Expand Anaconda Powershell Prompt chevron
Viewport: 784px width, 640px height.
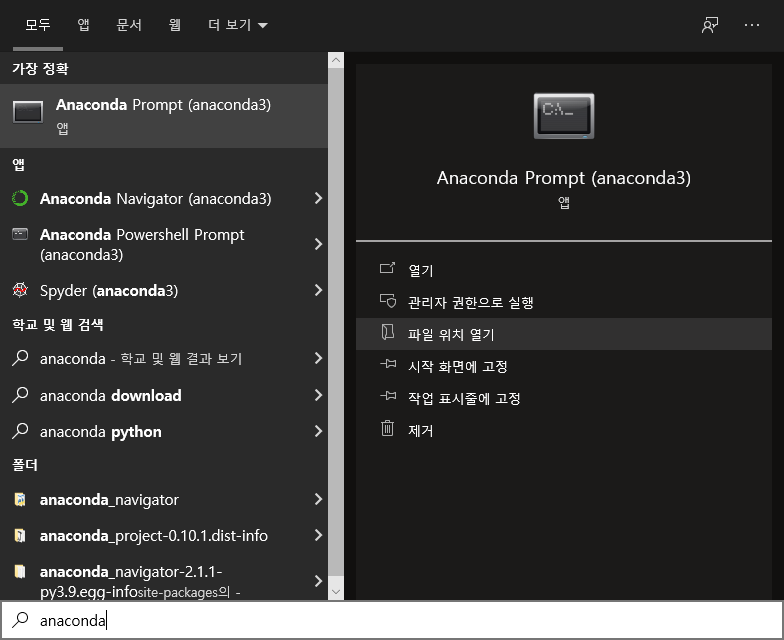click(318, 244)
